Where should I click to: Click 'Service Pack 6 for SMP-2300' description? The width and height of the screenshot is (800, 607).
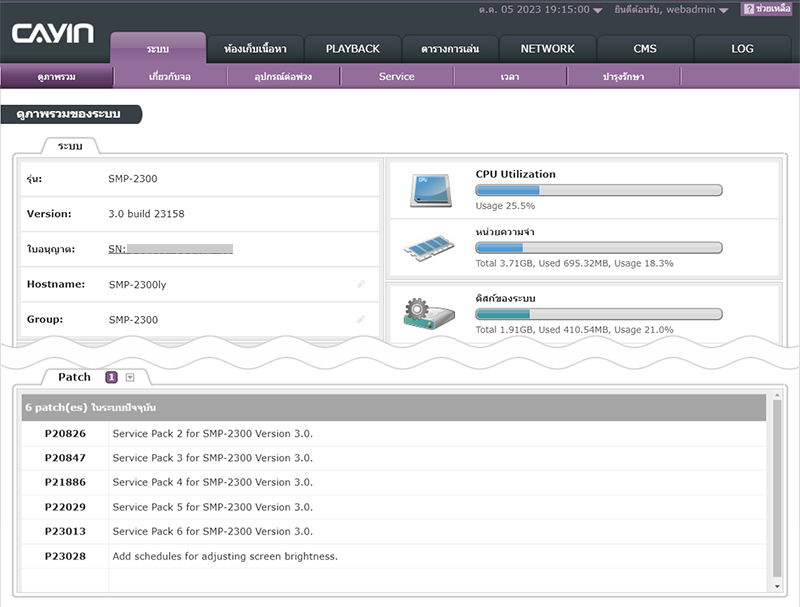click(x=213, y=532)
